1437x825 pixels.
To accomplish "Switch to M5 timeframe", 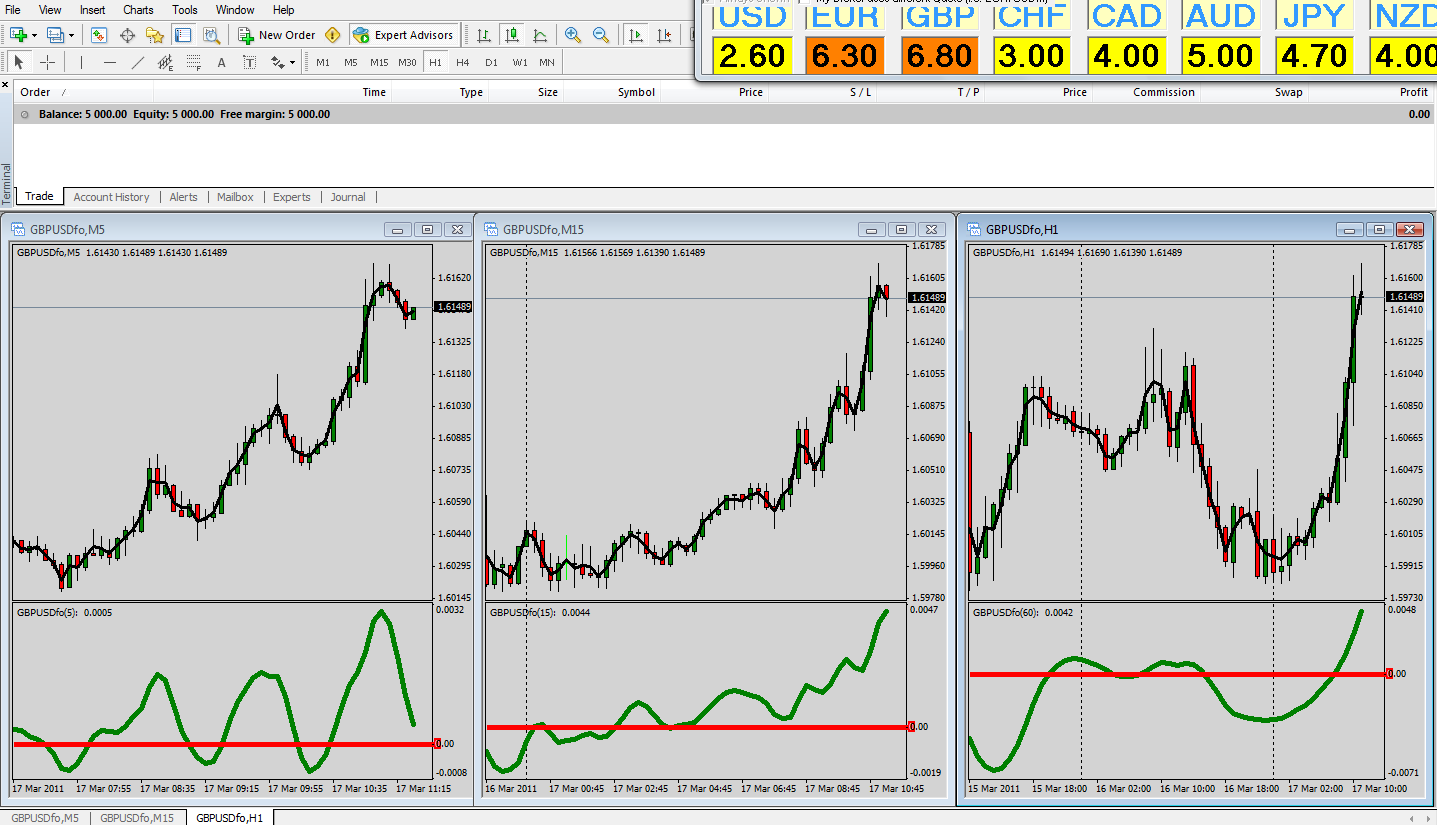I will pos(351,62).
